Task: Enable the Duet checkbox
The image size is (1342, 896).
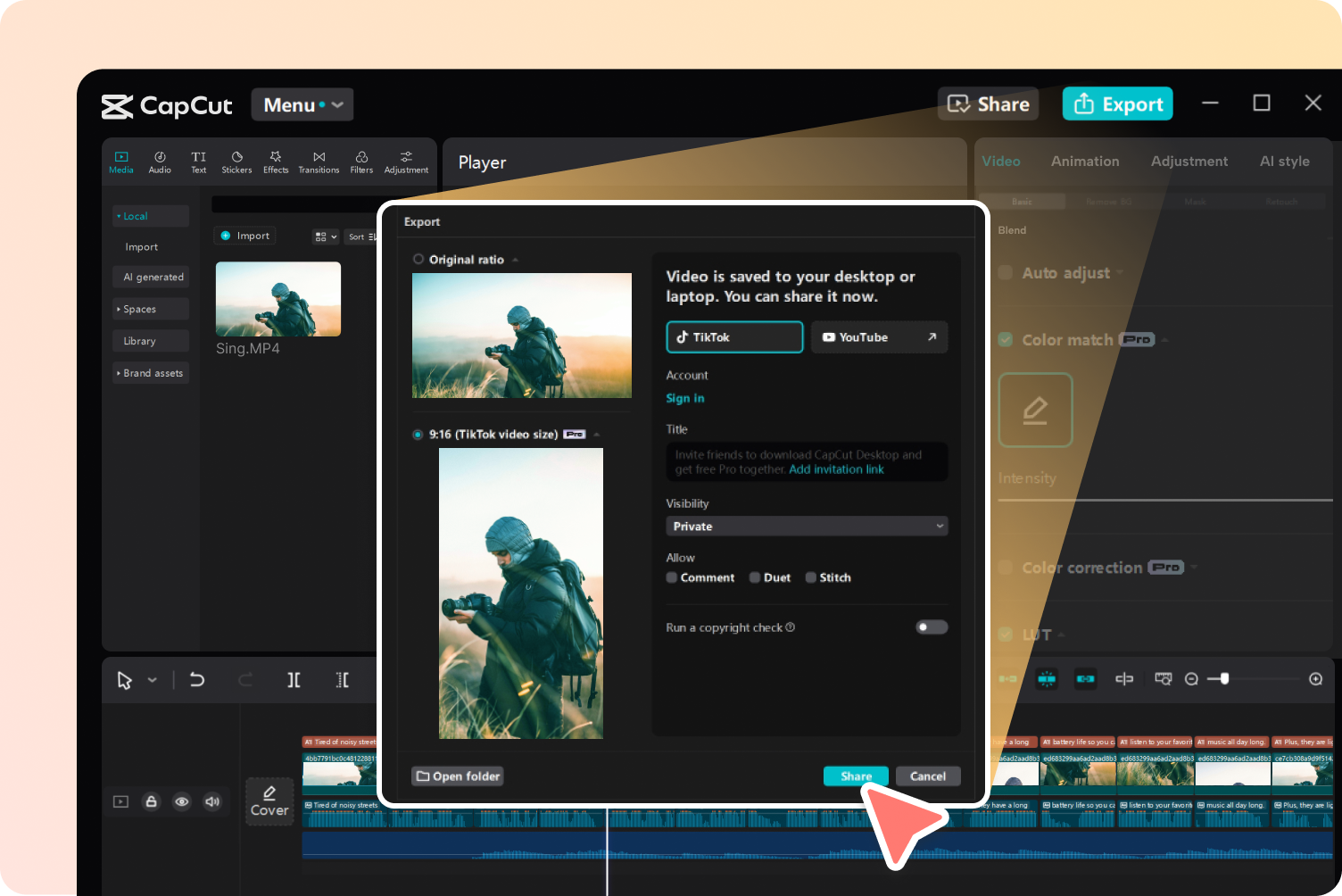Action: pos(755,577)
